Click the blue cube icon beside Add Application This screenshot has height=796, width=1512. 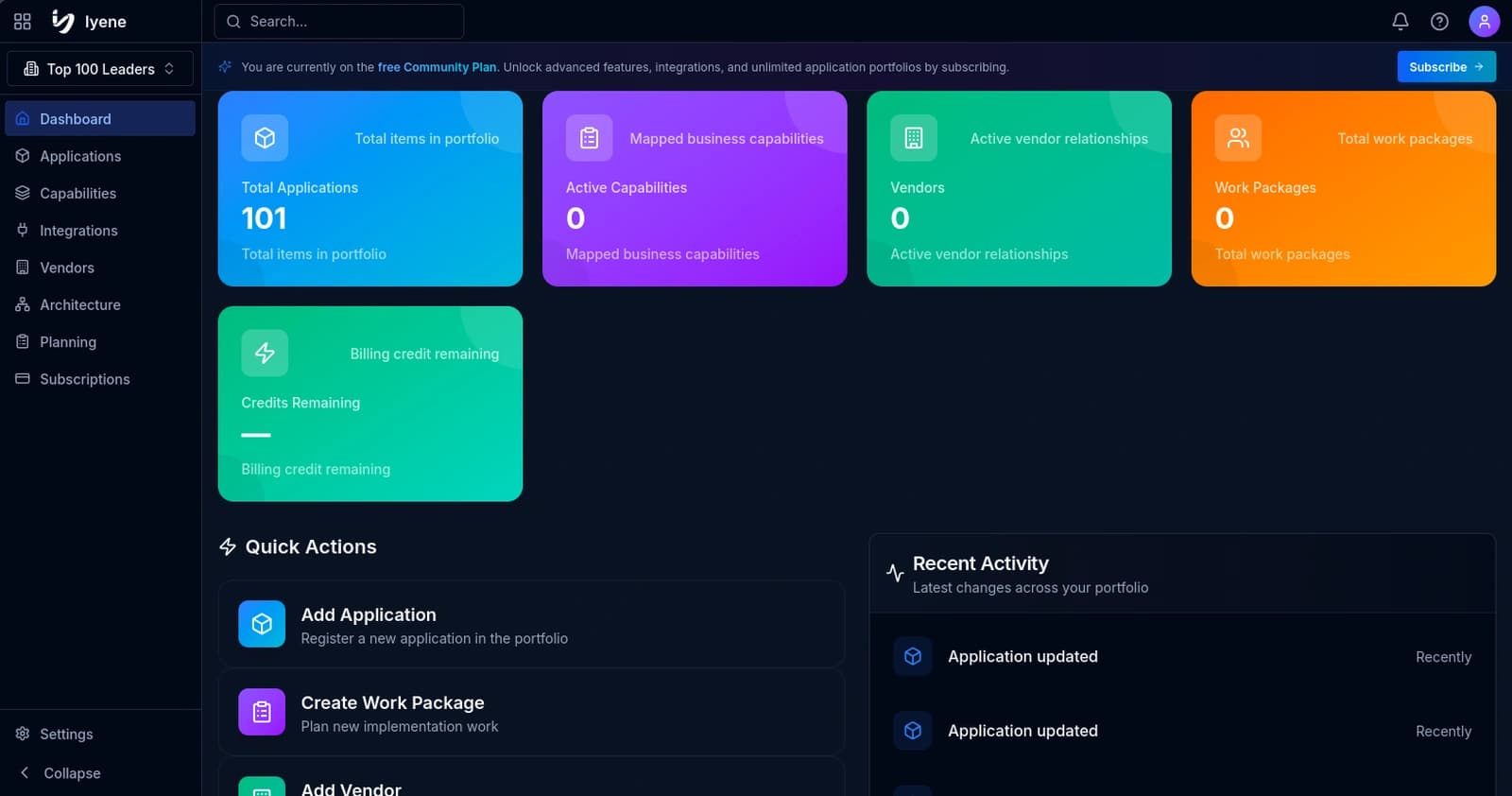[262, 624]
